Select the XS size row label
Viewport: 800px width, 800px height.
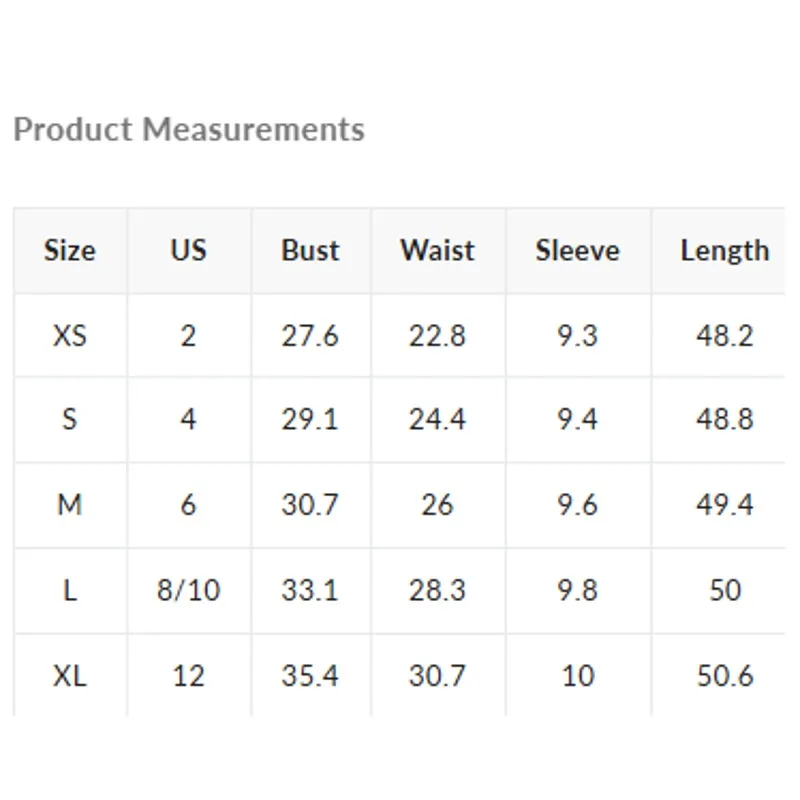pos(69,335)
